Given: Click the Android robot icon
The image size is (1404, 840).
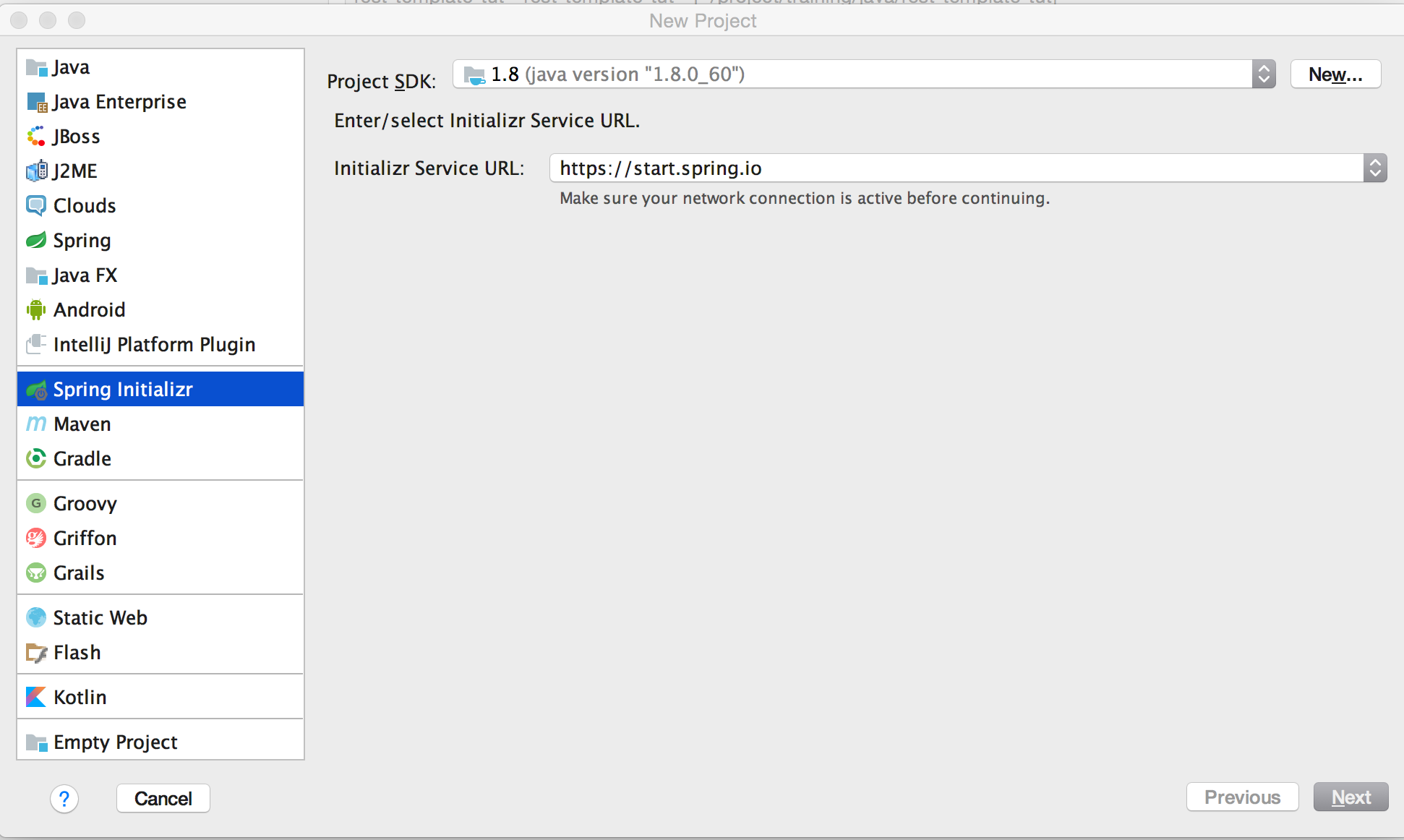Looking at the screenshot, I should pos(36,310).
